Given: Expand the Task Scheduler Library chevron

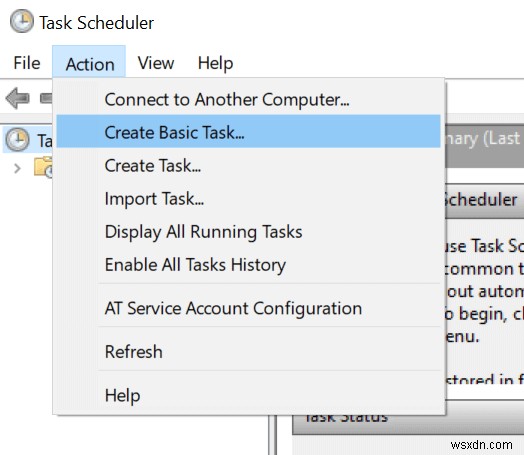Looking at the screenshot, I should click(x=17, y=168).
